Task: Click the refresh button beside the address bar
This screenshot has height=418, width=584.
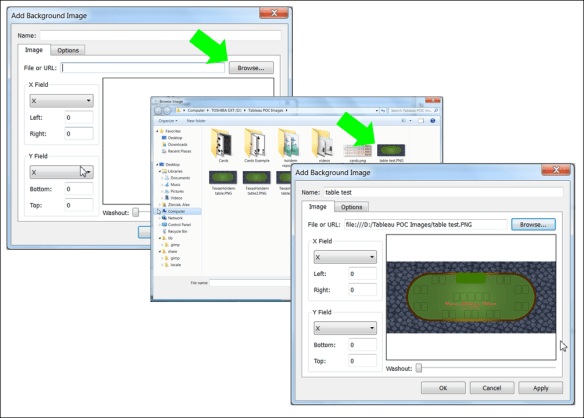Action: [383, 111]
